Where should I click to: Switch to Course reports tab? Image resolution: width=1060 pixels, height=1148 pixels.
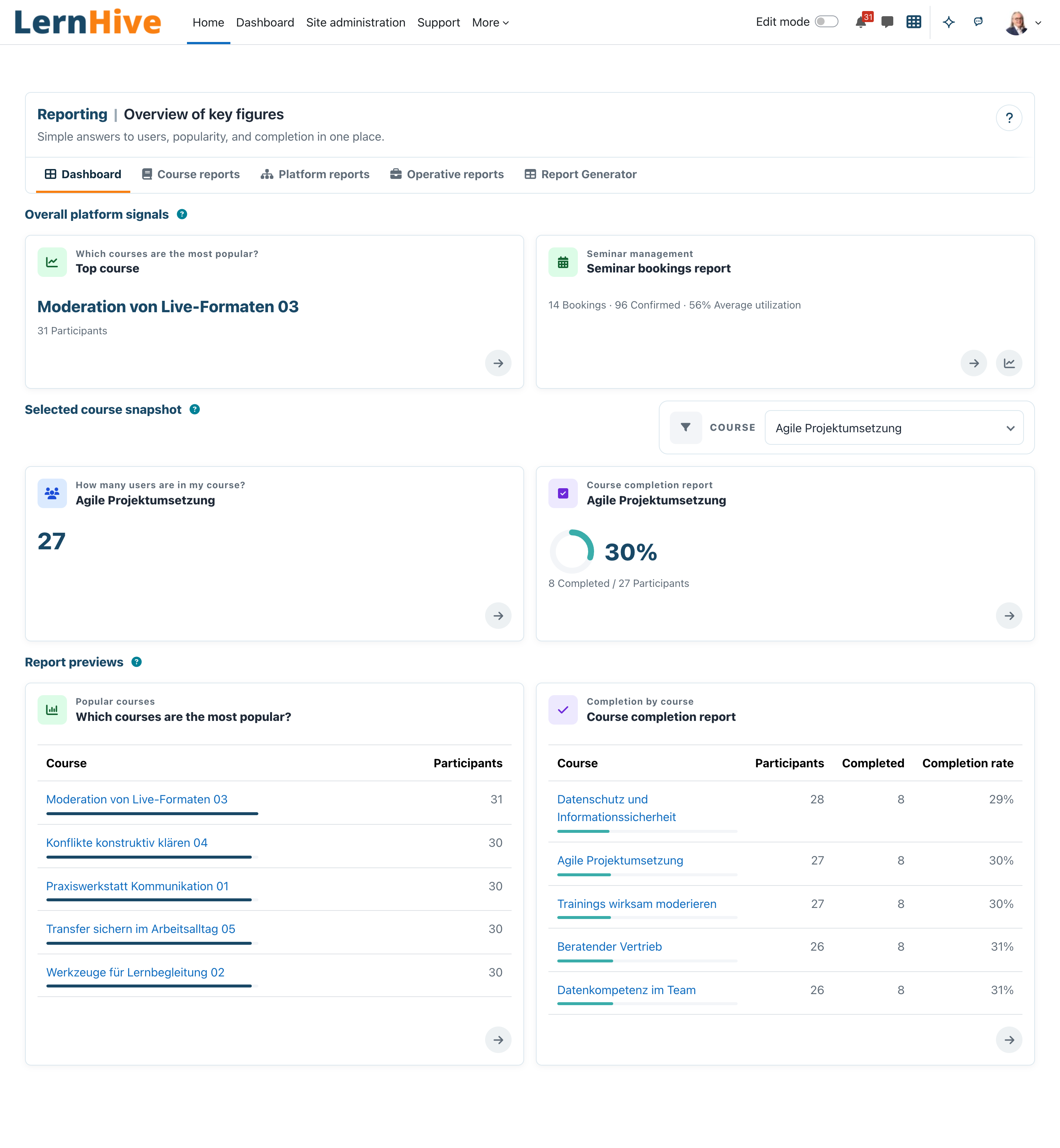191,175
